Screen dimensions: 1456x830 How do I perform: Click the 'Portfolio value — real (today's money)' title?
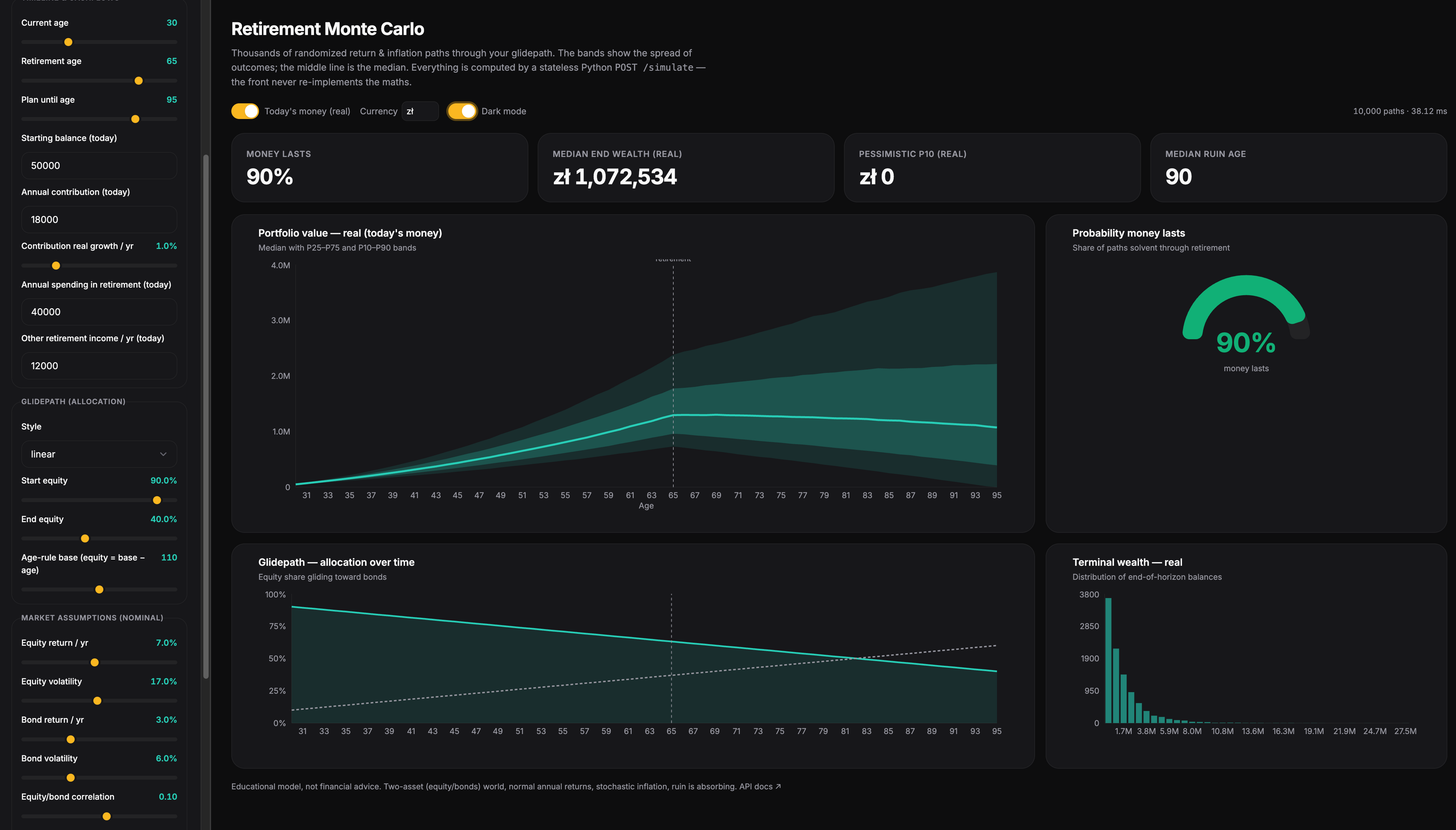tap(350, 233)
